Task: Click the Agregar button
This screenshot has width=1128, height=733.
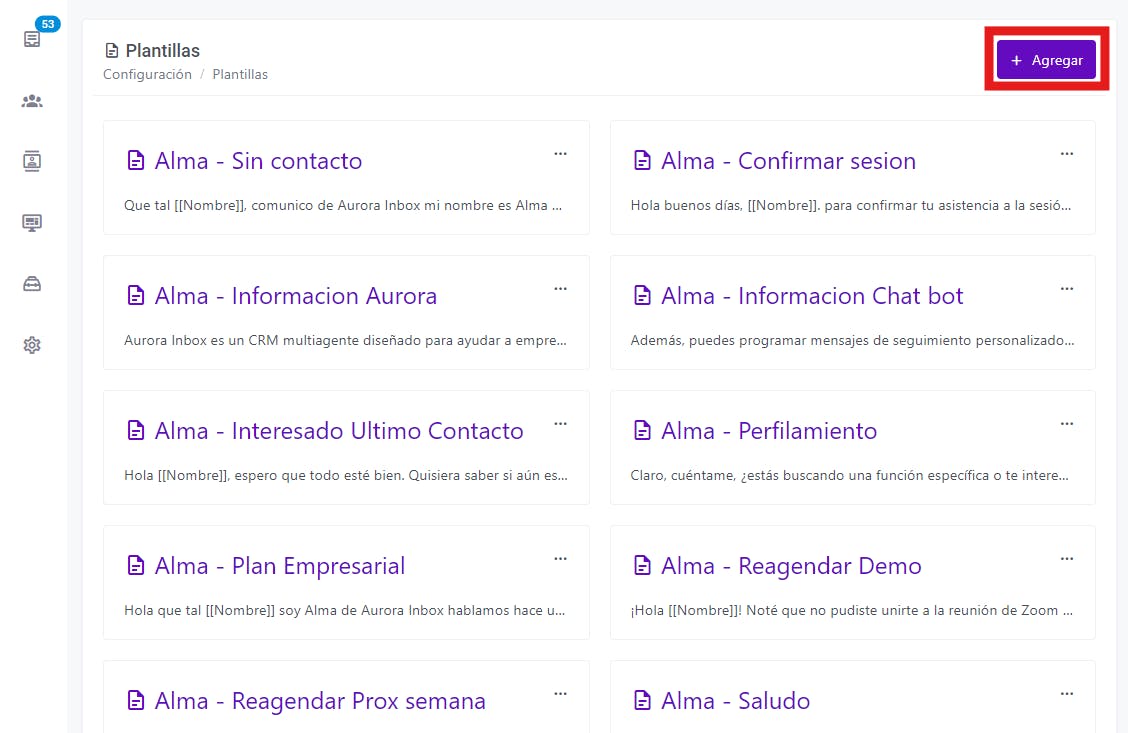Action: (x=1046, y=60)
